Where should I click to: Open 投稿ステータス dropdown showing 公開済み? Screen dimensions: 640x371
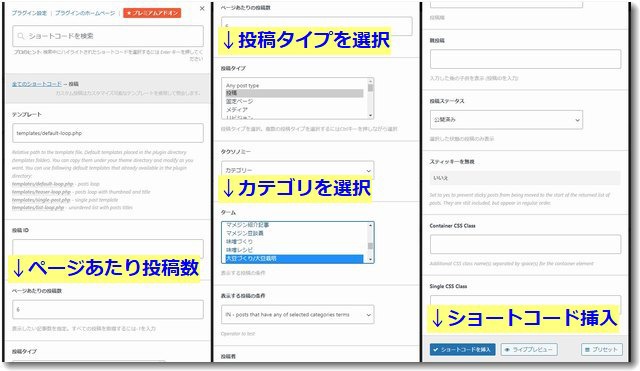coord(506,120)
